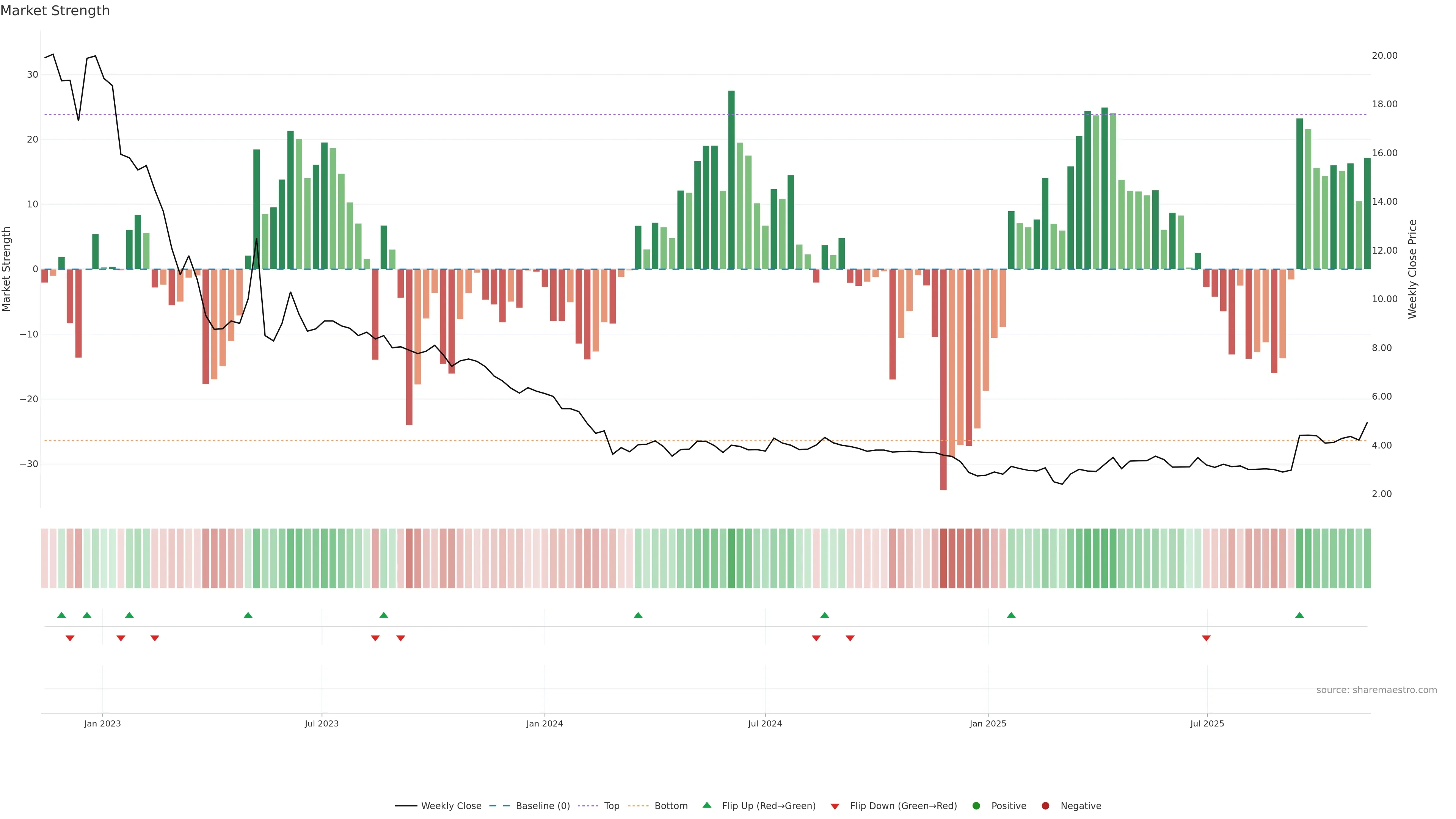Click the darkest red heatmap strip cell
Screen dimensions: 1456x819
[x=943, y=558]
